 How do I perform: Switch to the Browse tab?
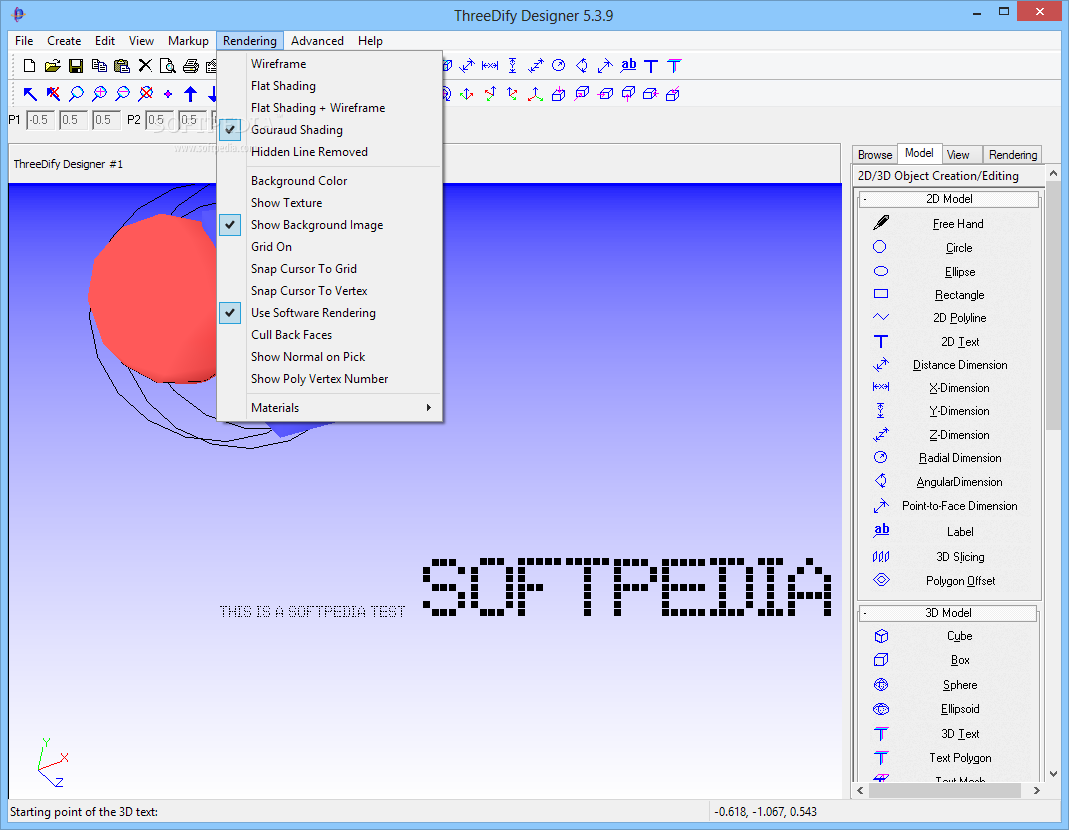(x=875, y=155)
